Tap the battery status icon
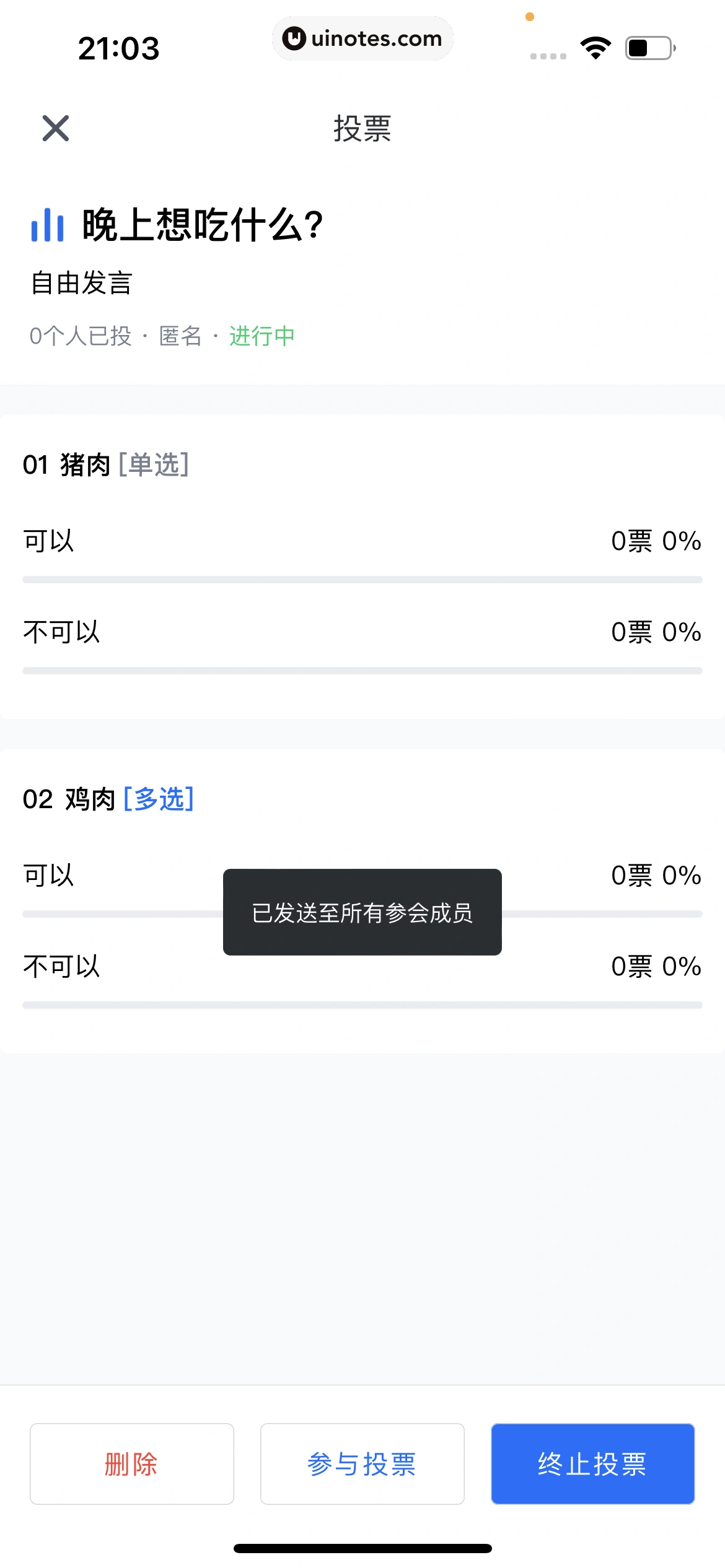725x1568 pixels. [x=649, y=48]
